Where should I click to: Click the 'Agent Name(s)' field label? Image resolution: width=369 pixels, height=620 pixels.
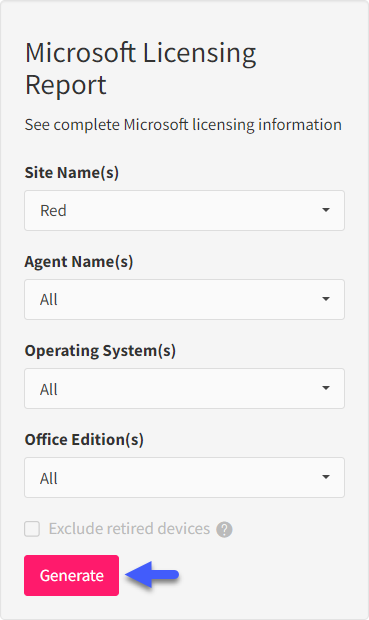(79, 262)
